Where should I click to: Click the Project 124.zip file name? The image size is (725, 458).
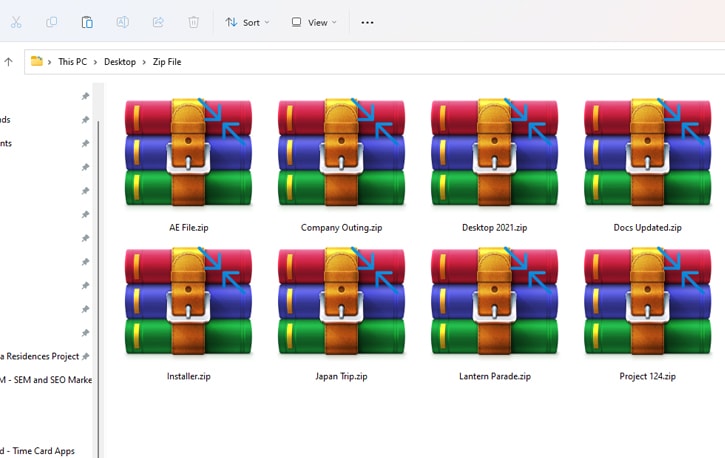click(x=647, y=376)
